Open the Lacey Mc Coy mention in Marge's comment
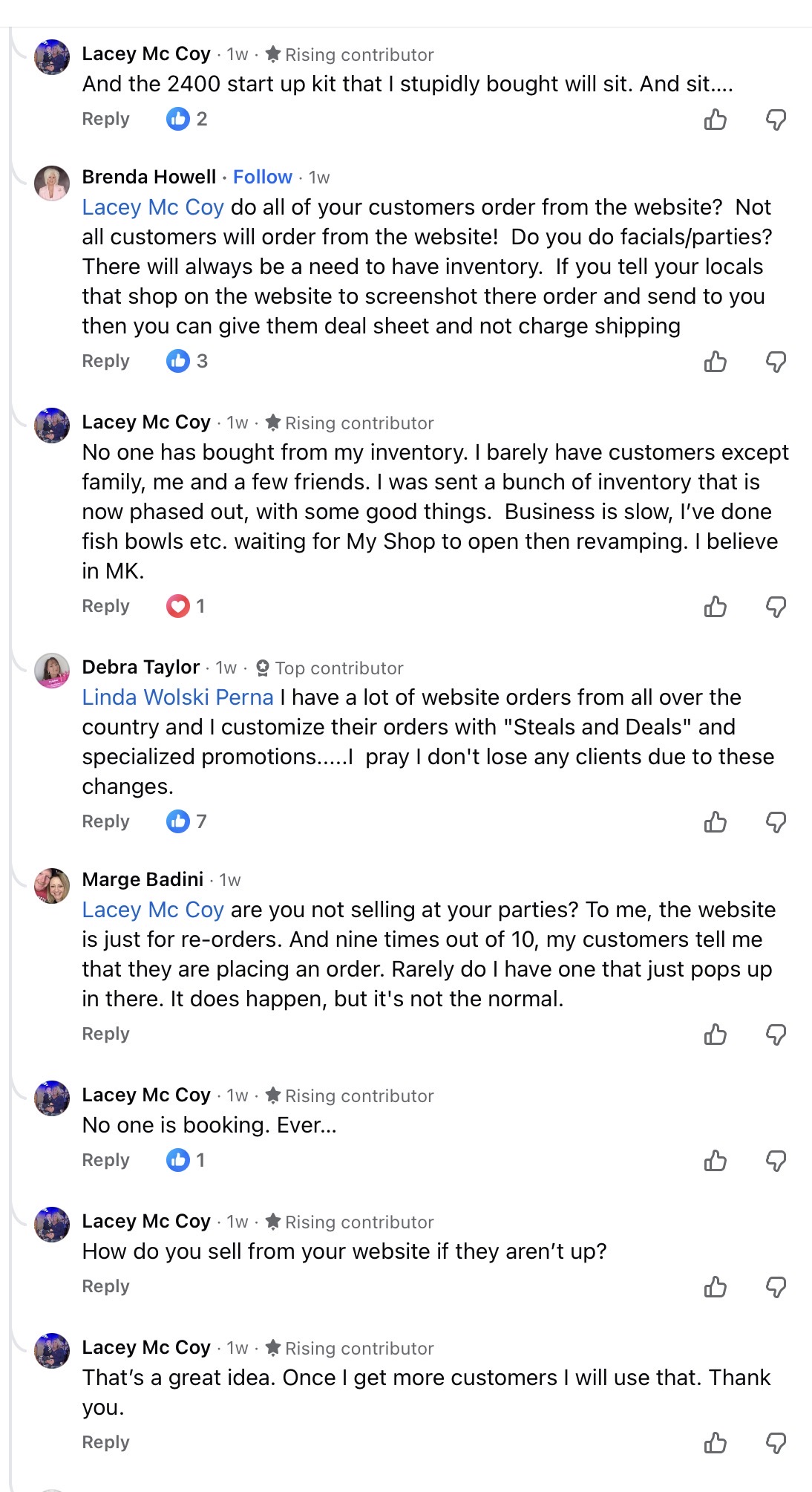This screenshot has height=1492, width=812. 153,910
